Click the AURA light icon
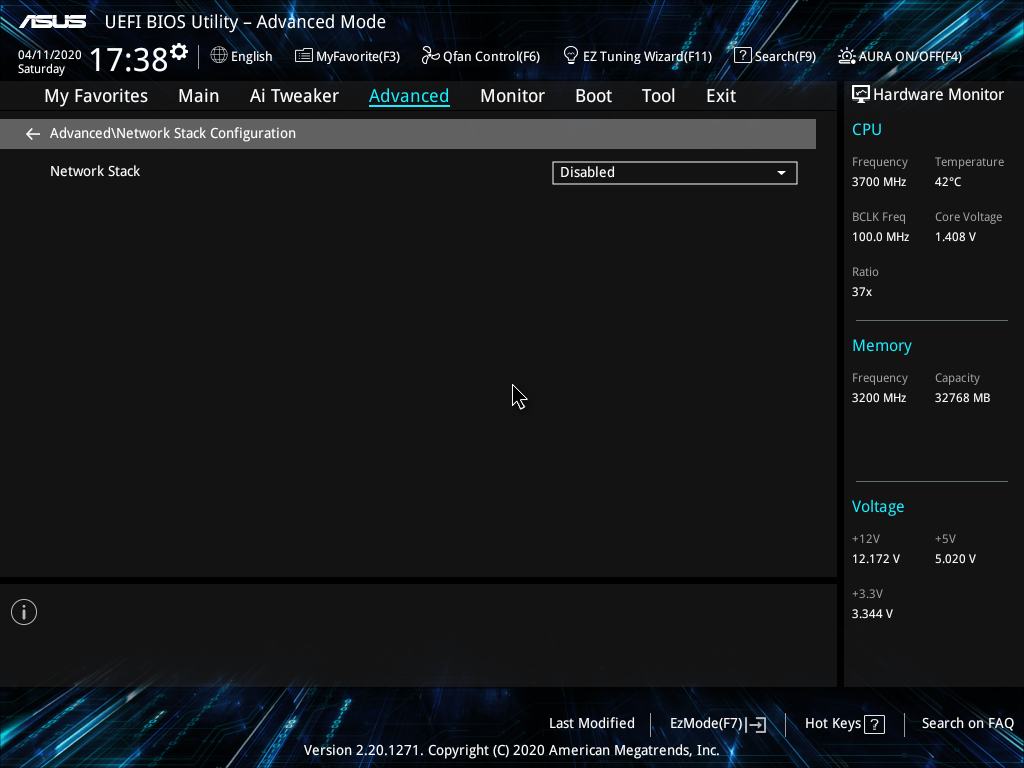This screenshot has width=1024, height=768. [846, 56]
